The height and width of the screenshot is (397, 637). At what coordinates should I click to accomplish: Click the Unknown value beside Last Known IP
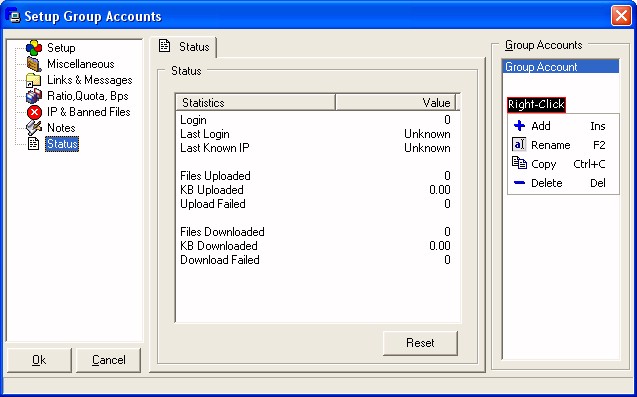427,148
